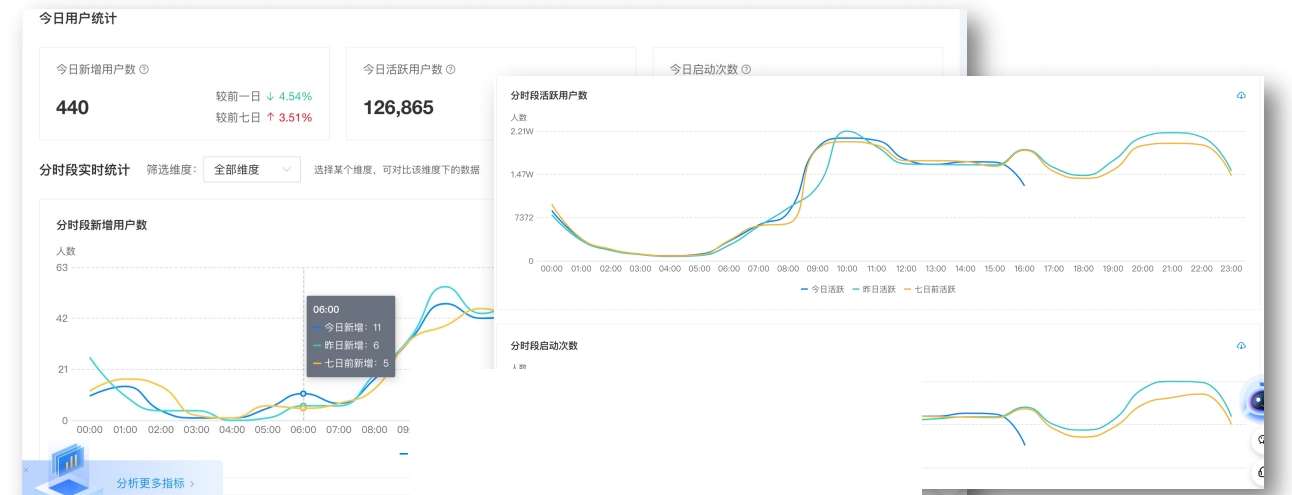This screenshot has height=495, width=1292.
Task: Click tooltip entry 昨日新增：6
Action: point(346,345)
